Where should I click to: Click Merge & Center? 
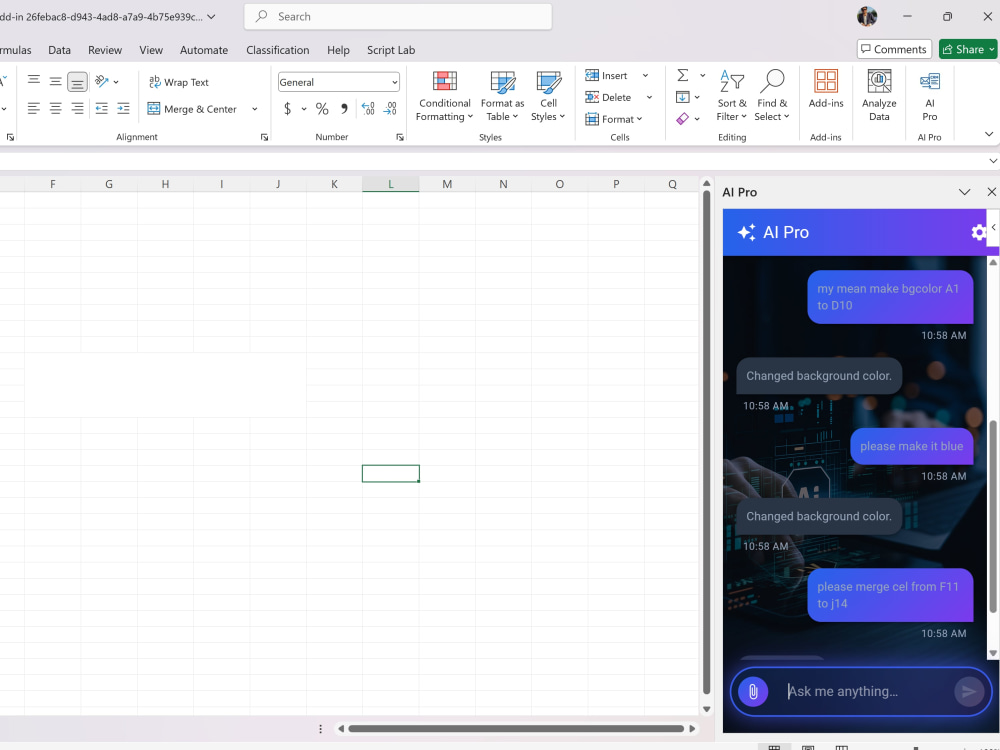[193, 109]
